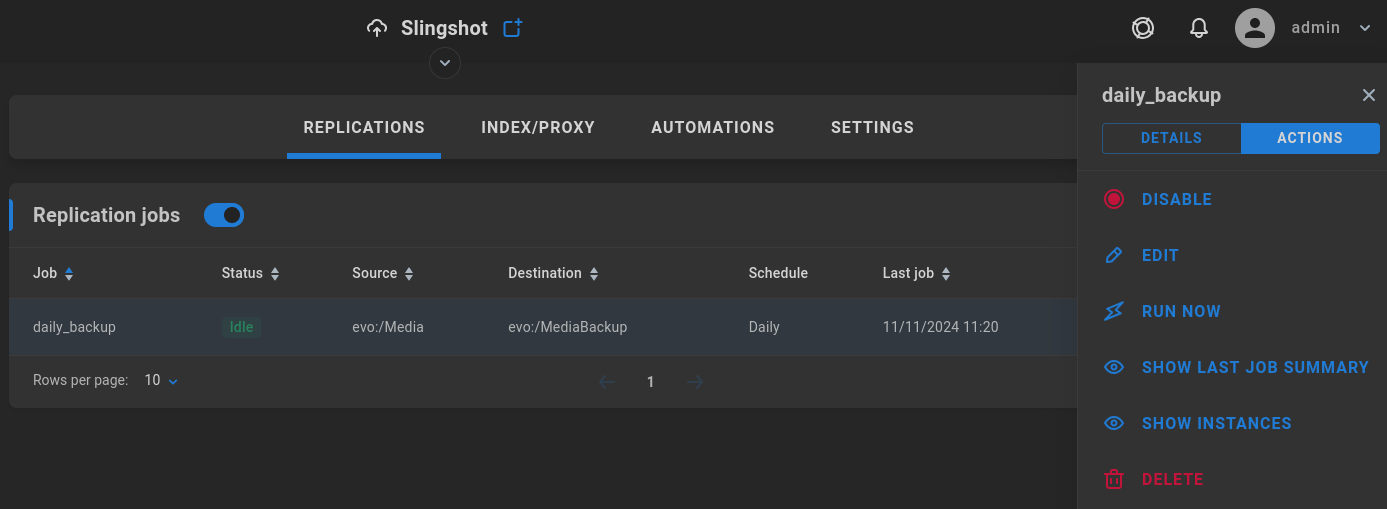Click the add-window icon beside Slingshot
This screenshot has height=509, width=1387.
pyautogui.click(x=513, y=28)
